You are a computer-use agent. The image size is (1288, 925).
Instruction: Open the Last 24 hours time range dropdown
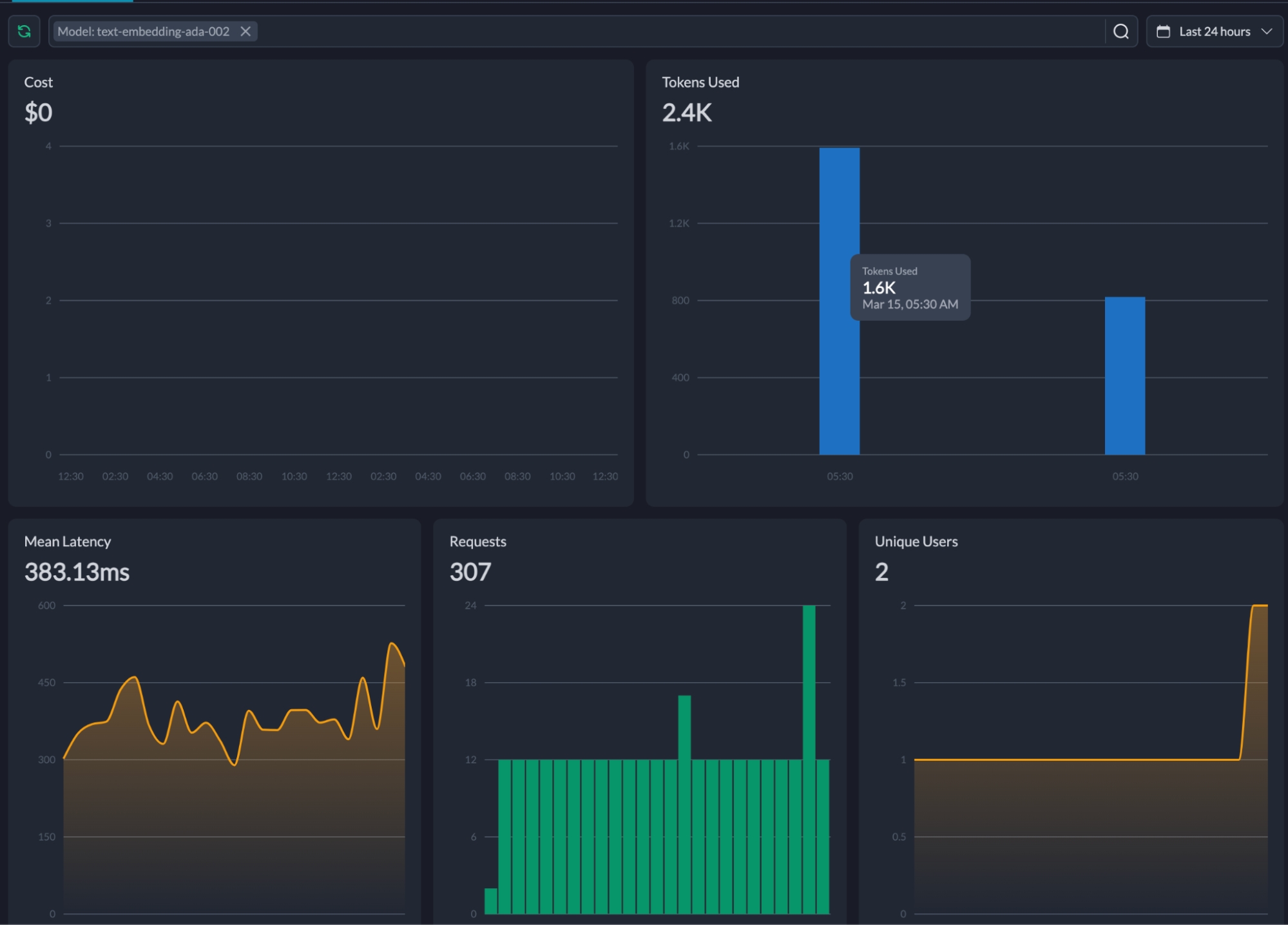point(1214,31)
